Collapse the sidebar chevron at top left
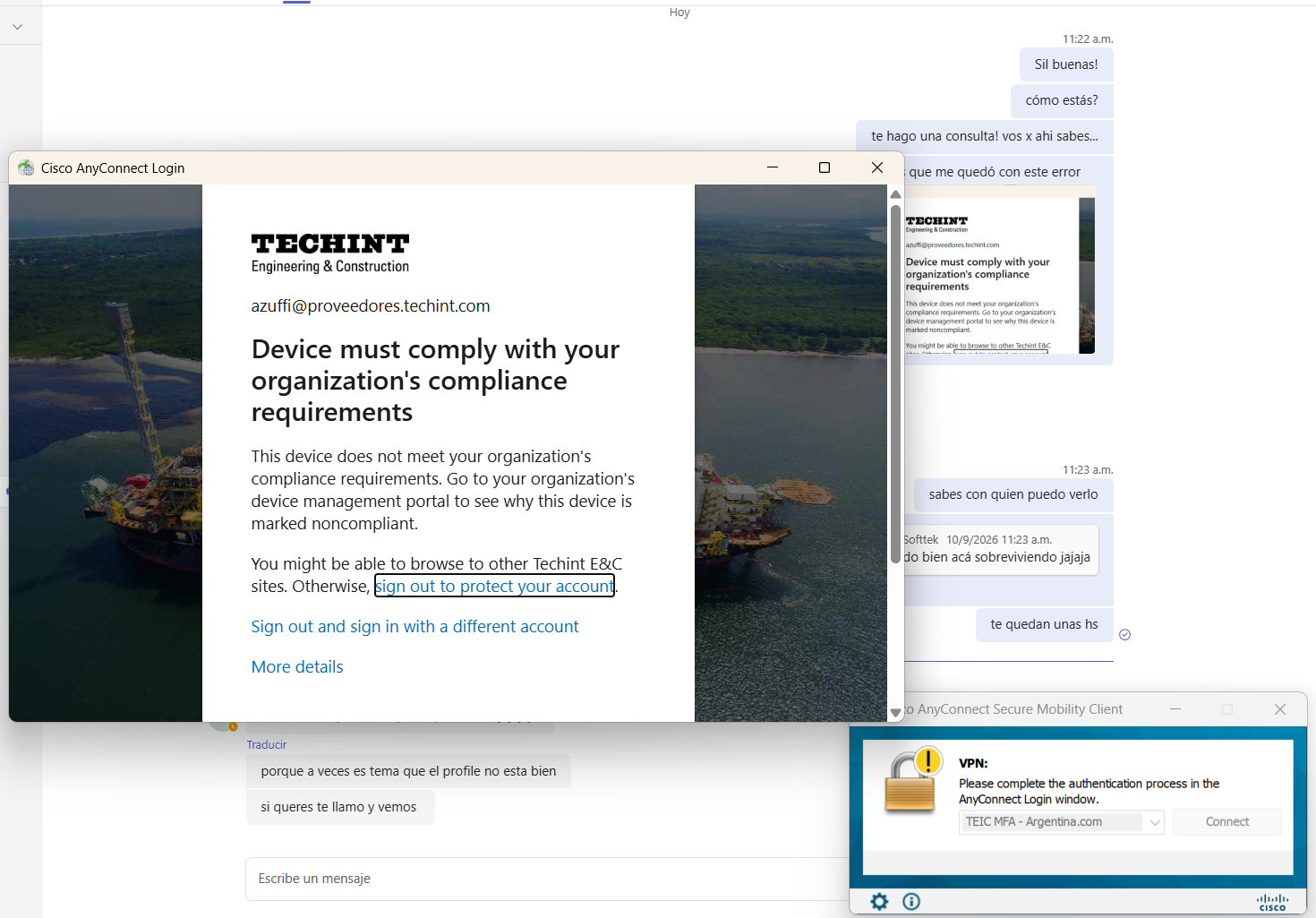Screen dimensions: 1316x918 pyautogui.click(x=17, y=27)
